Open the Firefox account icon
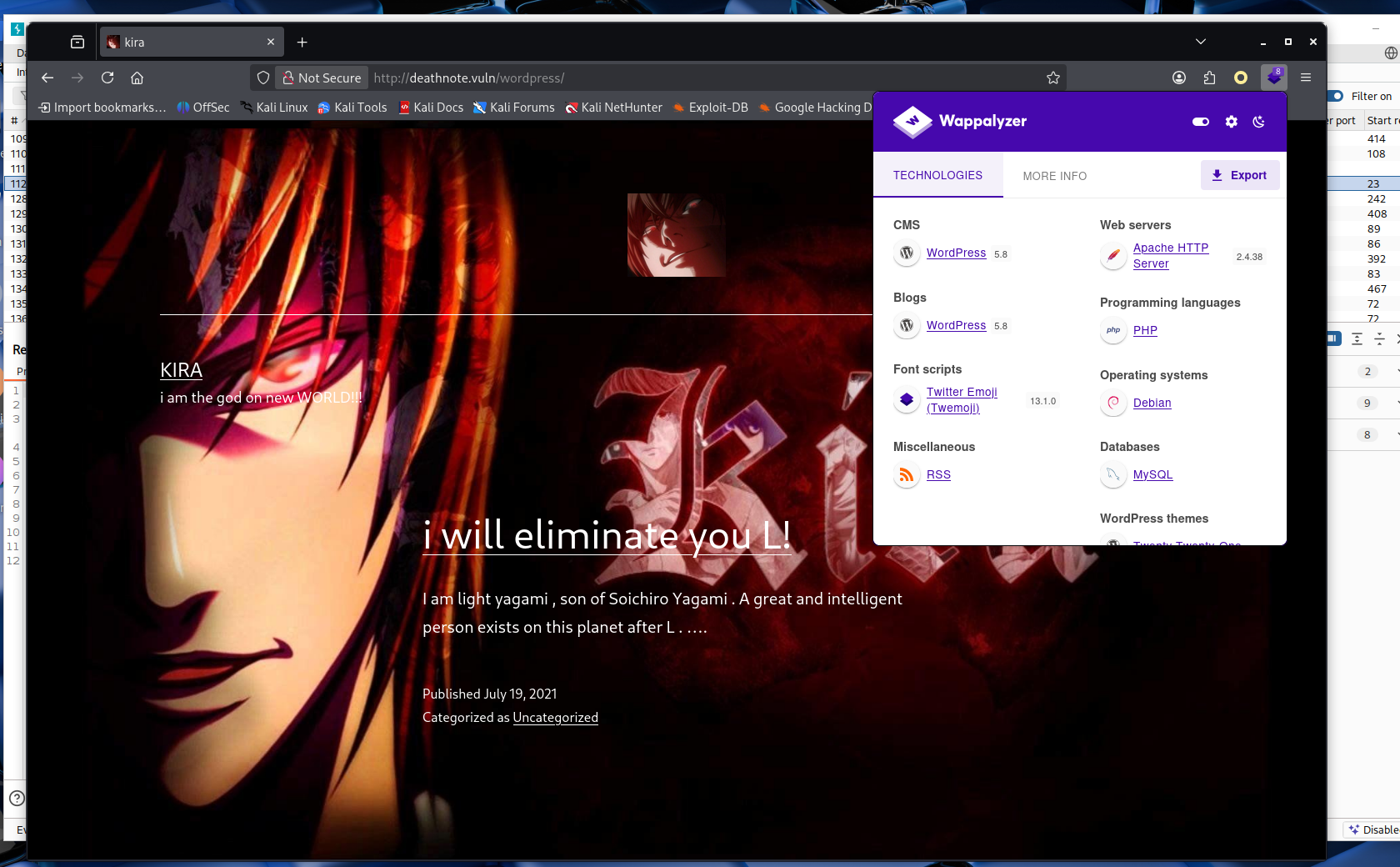Viewport: 1400px width, 867px height. 1178,78
